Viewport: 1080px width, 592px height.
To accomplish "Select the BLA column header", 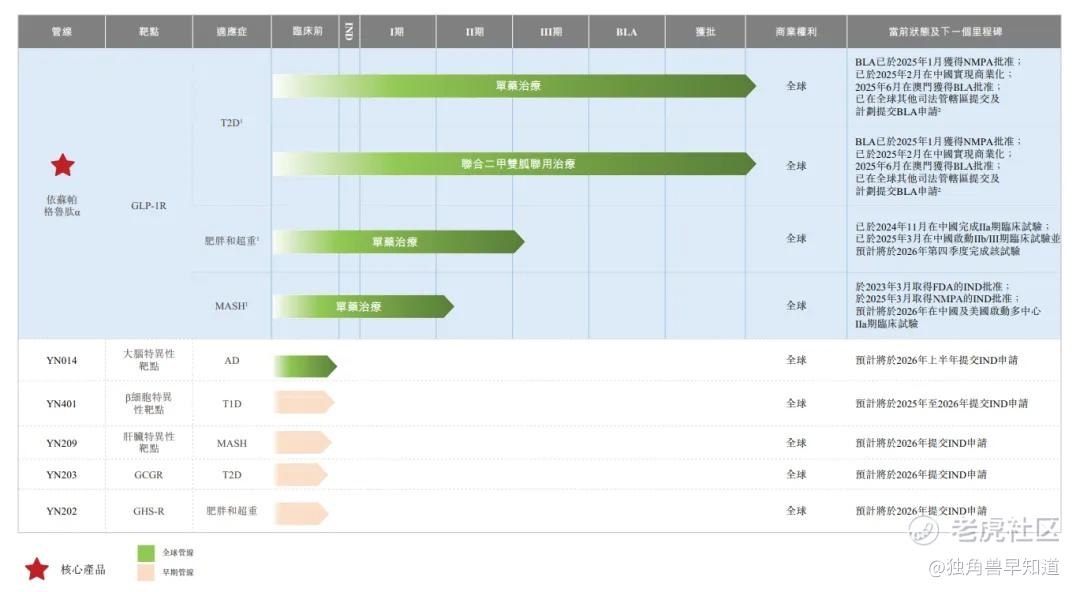I will click(x=627, y=32).
